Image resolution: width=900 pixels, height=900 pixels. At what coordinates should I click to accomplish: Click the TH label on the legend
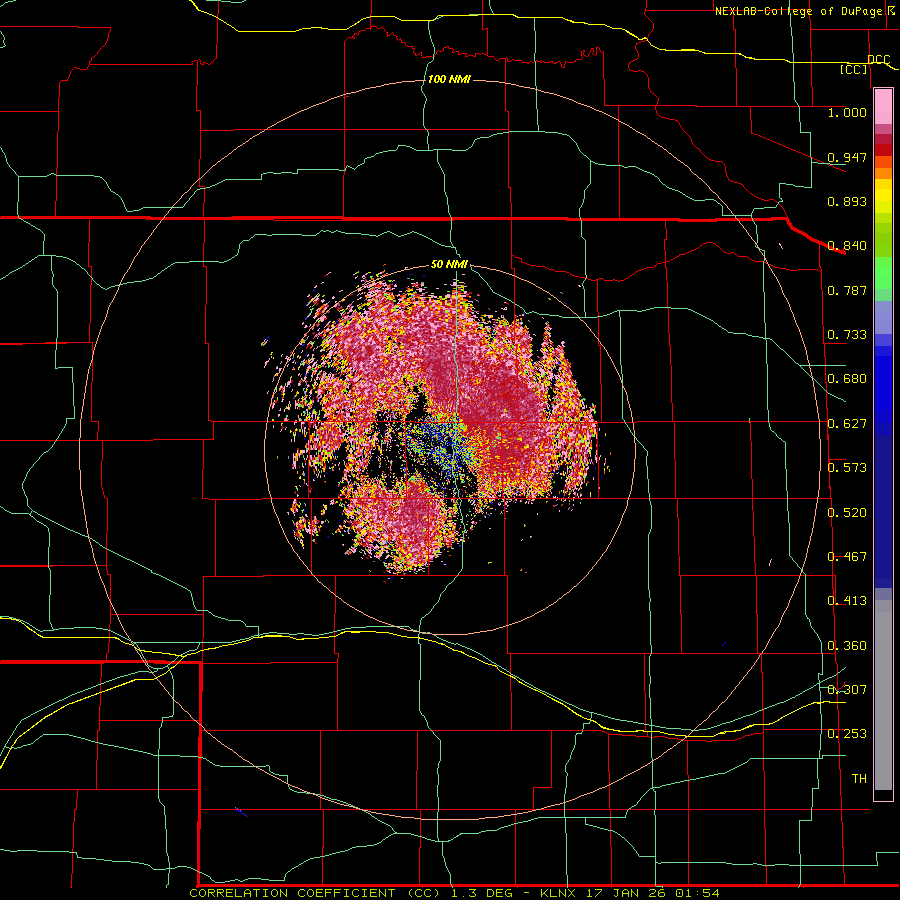[859, 779]
